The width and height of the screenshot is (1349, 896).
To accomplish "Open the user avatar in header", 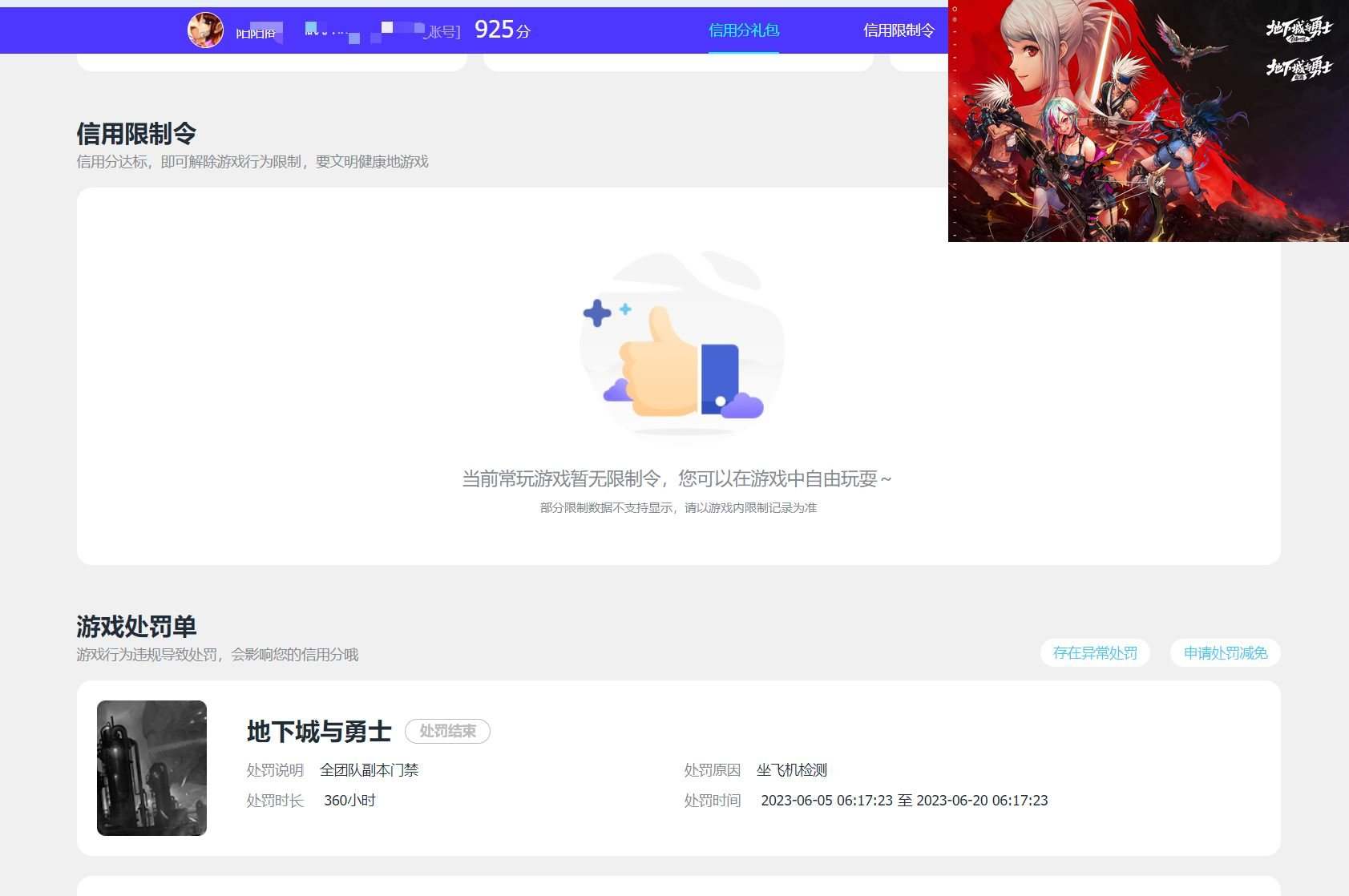I will pos(205,30).
